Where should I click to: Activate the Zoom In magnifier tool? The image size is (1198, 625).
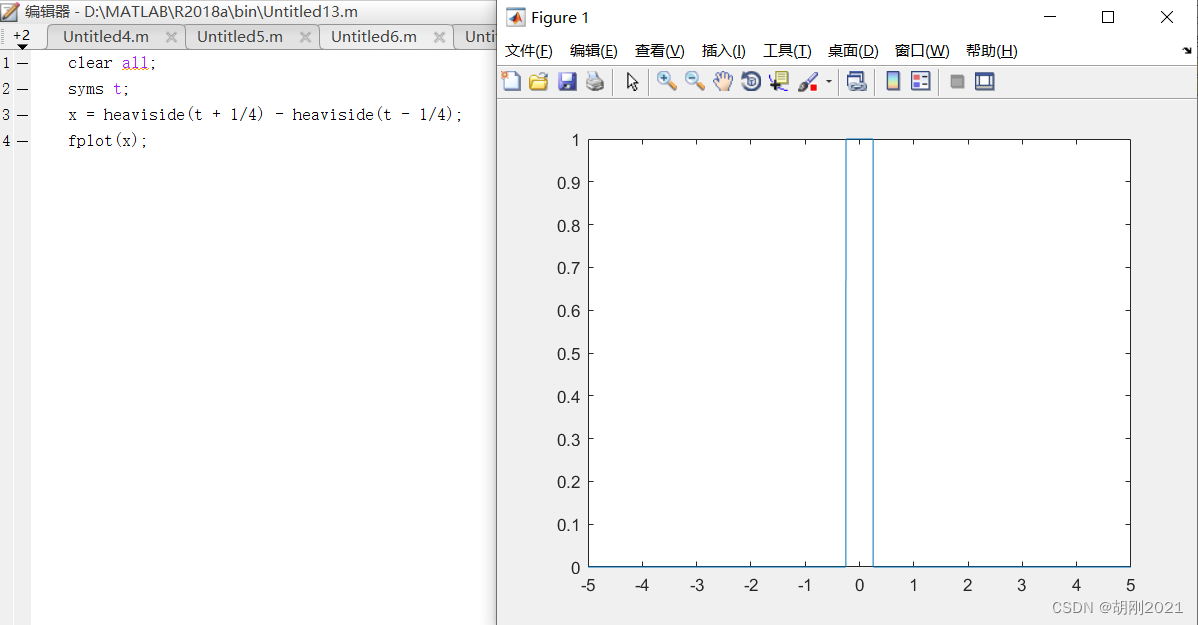tap(666, 81)
